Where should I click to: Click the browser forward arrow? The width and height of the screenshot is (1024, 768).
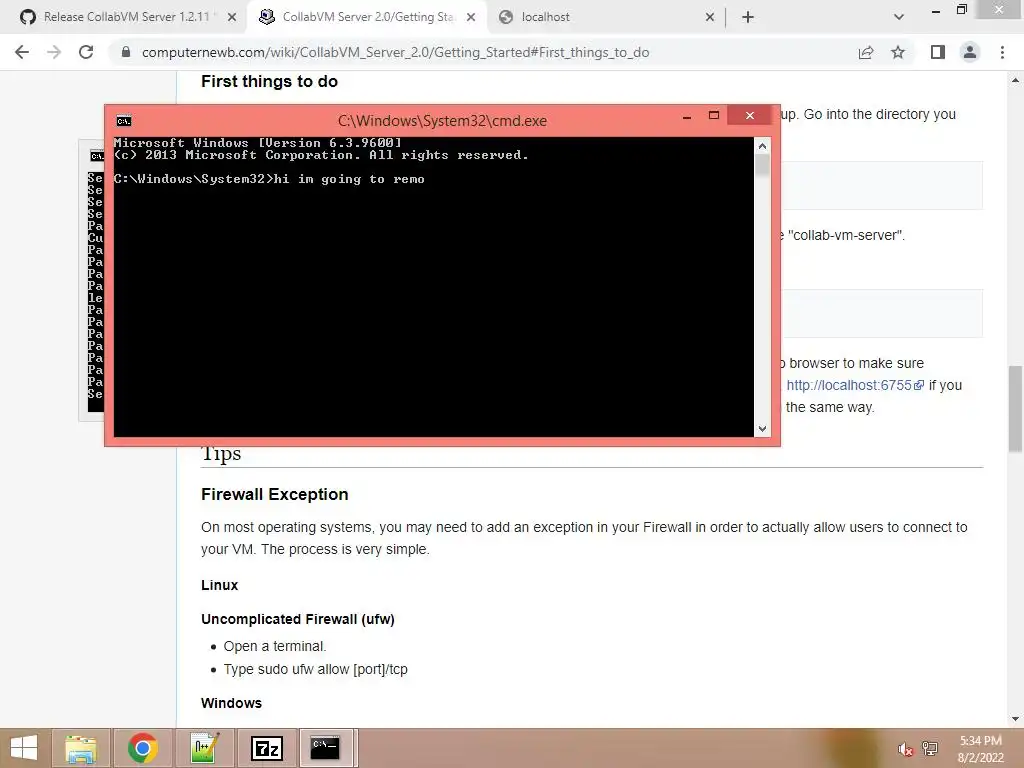[54, 52]
